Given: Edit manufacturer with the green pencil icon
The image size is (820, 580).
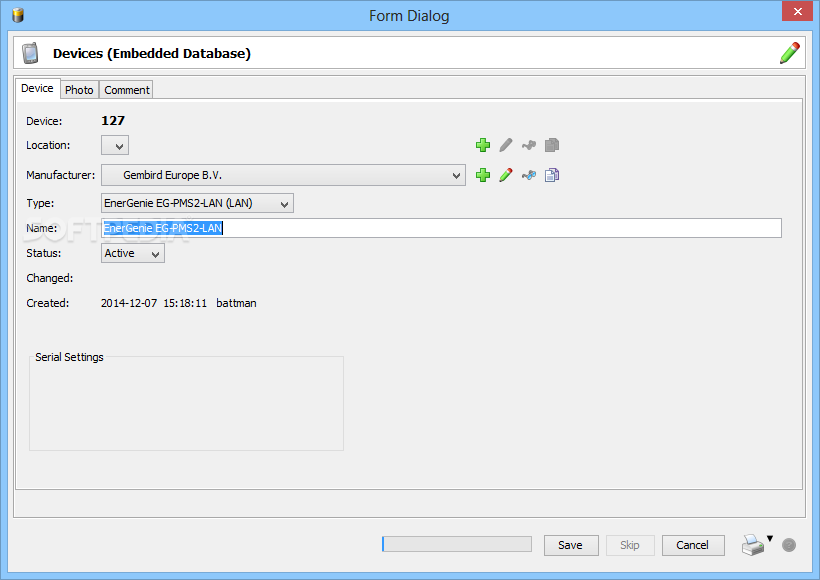Looking at the screenshot, I should coord(506,175).
